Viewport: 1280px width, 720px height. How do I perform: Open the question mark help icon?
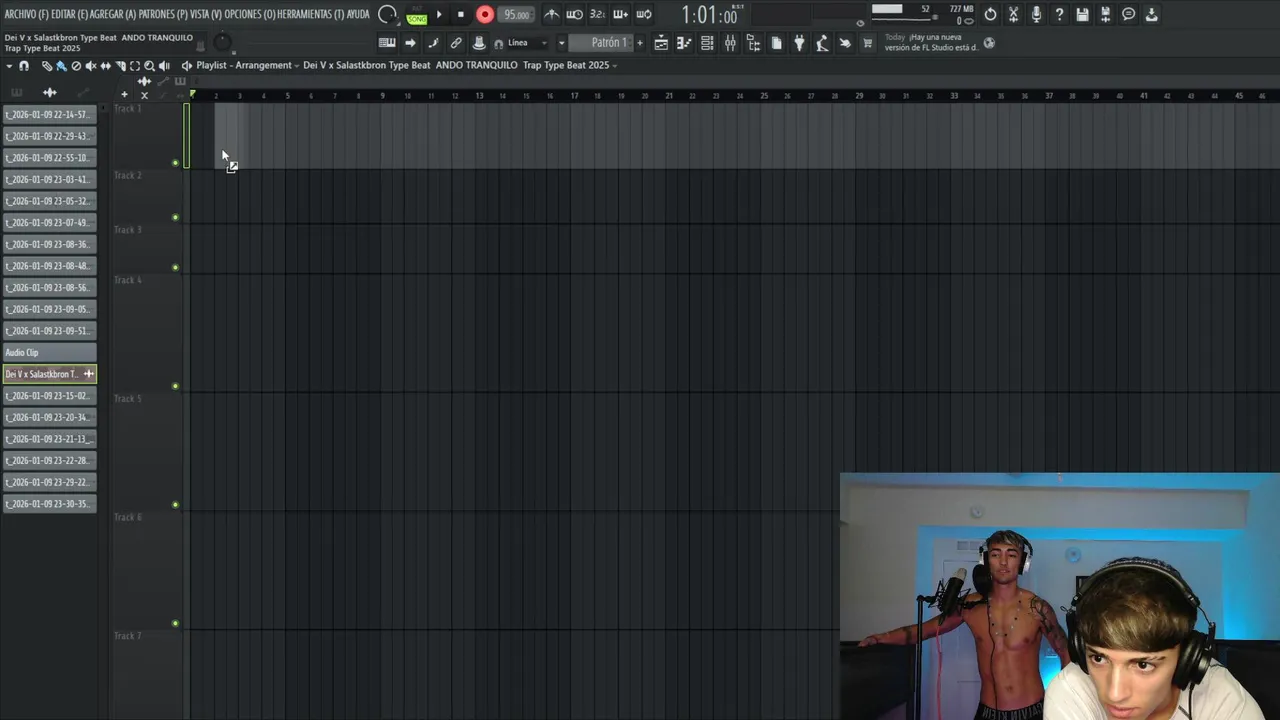click(1059, 14)
